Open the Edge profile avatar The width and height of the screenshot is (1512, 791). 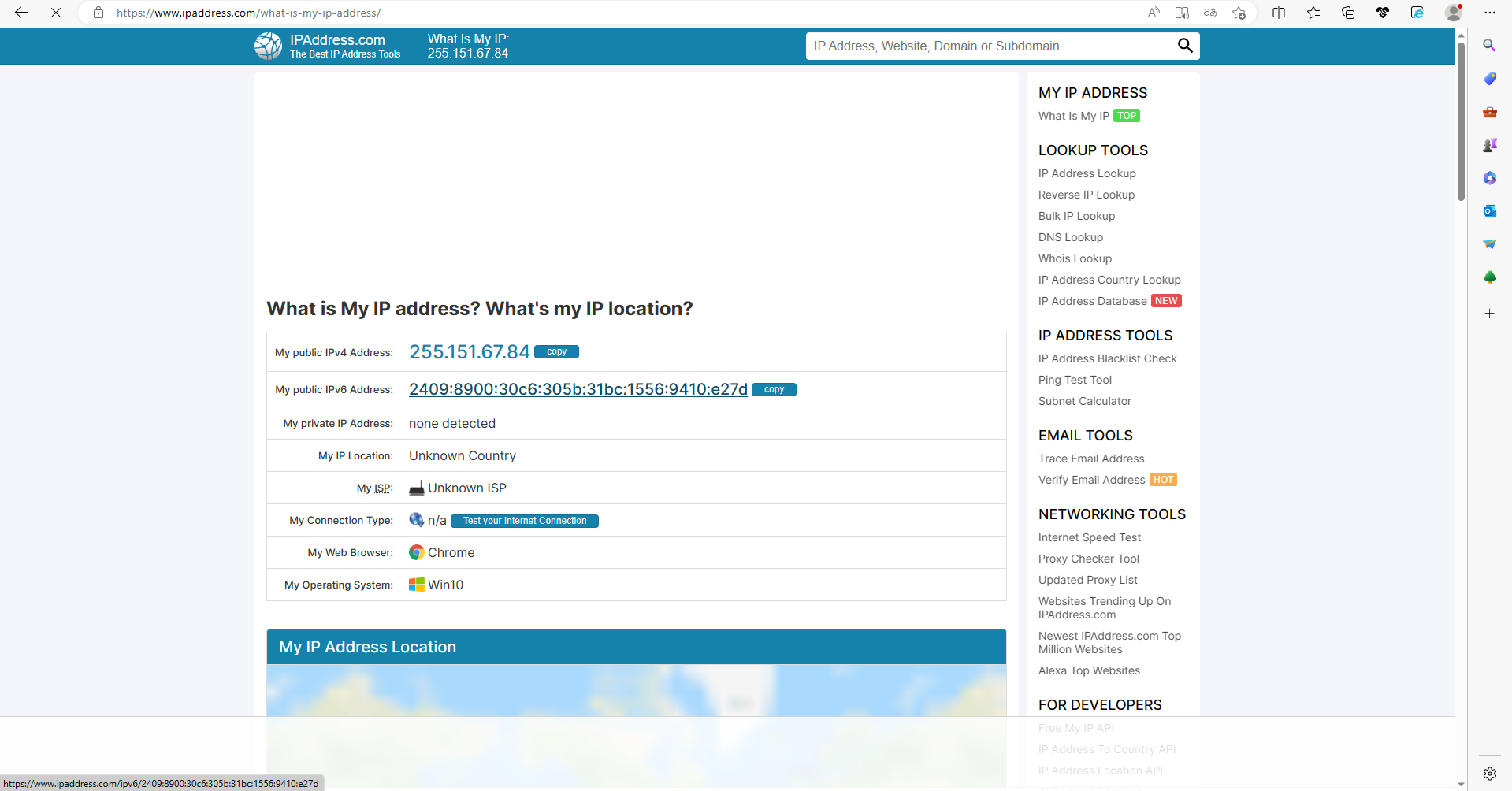[x=1454, y=13]
